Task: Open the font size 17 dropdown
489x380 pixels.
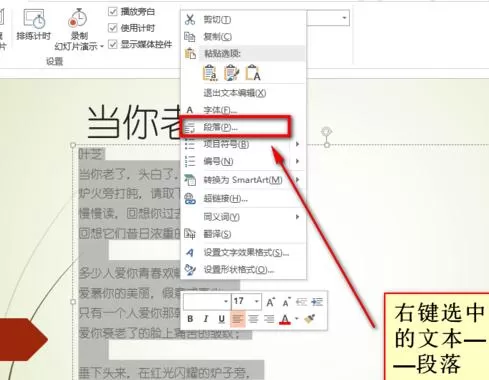Action: tap(256, 302)
